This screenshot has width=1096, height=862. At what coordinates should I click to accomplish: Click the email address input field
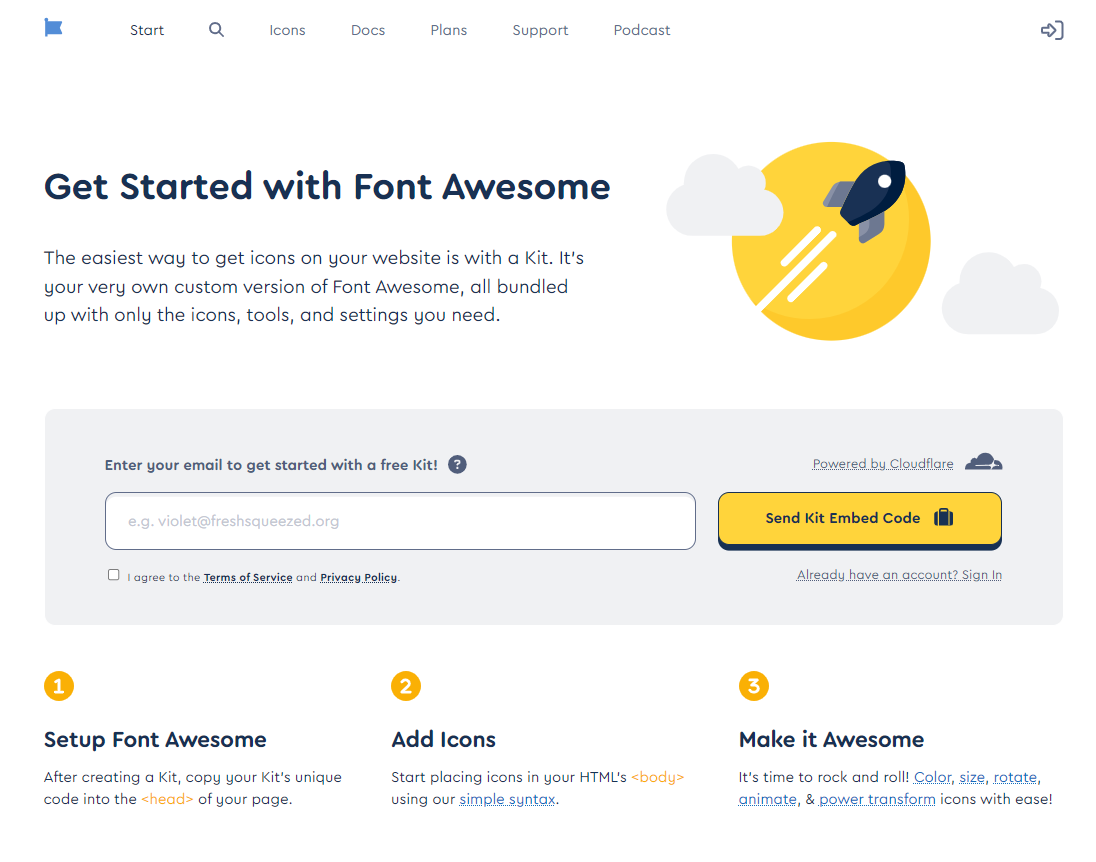[400, 521]
